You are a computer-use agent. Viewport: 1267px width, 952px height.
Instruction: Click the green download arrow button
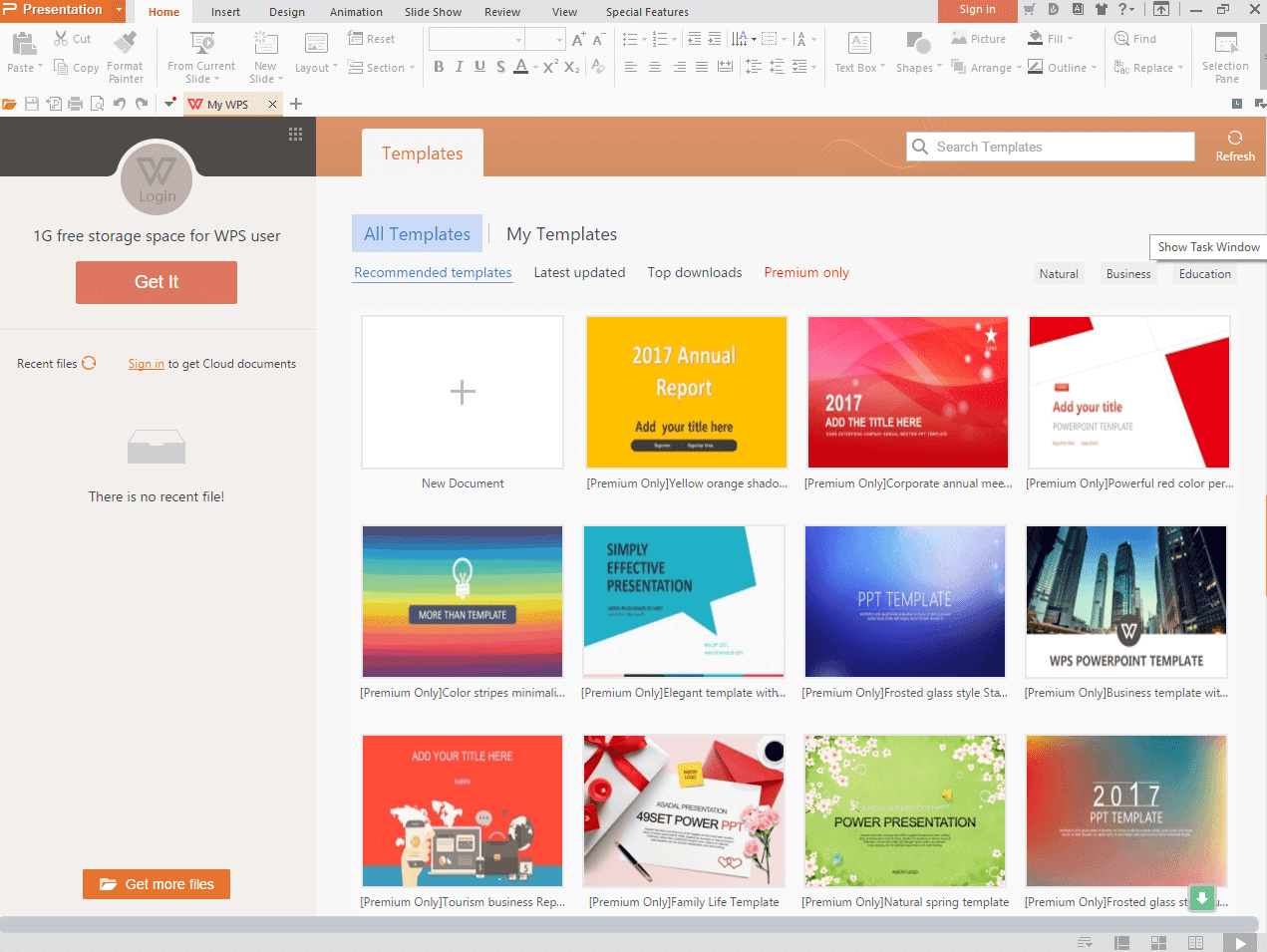pos(1202,898)
